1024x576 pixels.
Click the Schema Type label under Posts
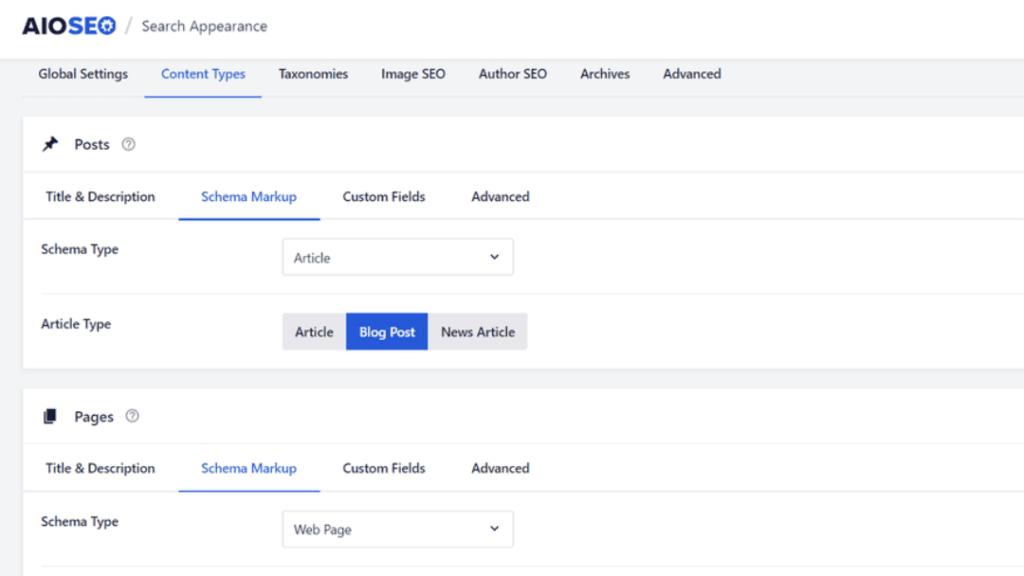pos(80,249)
